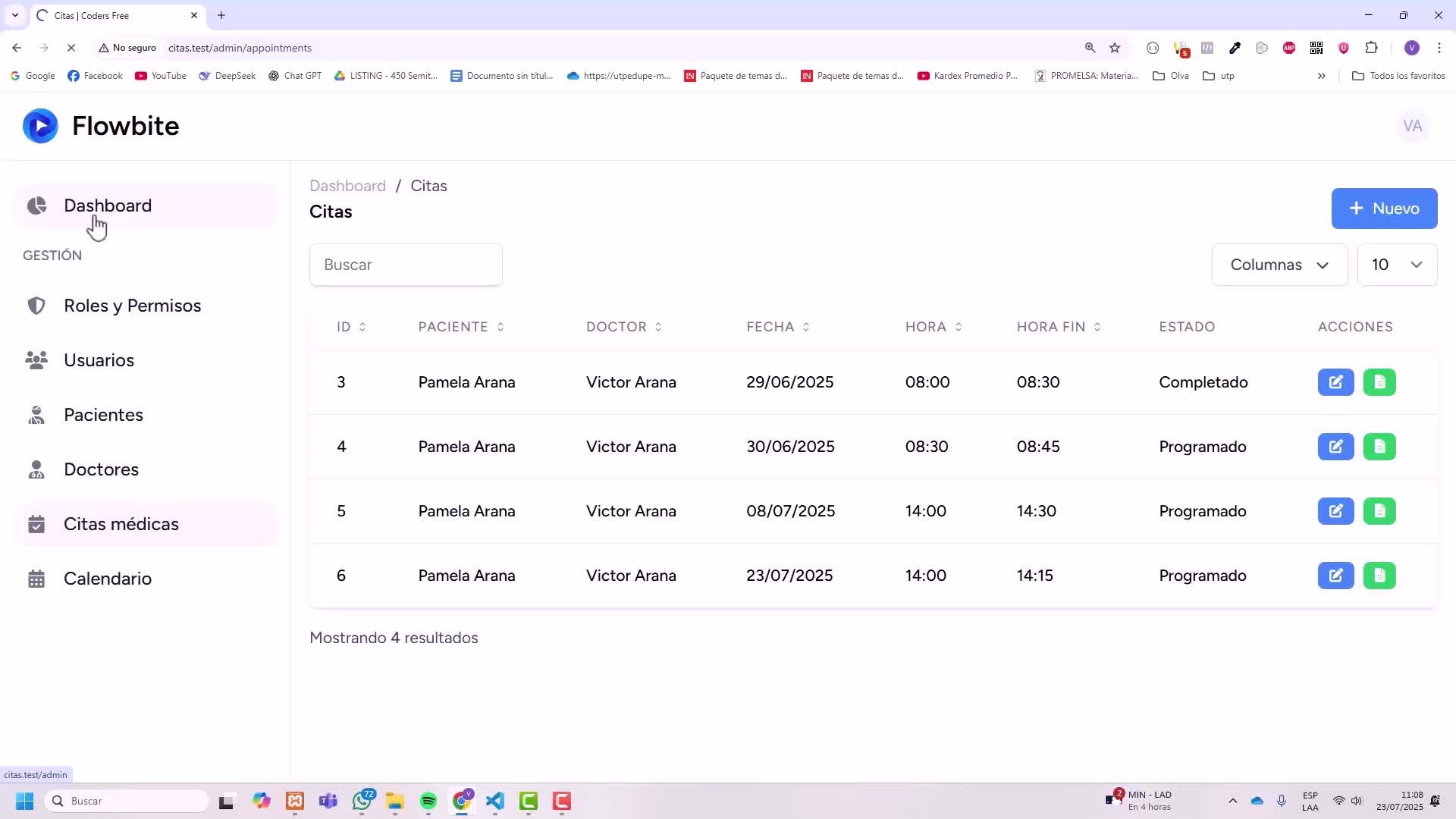This screenshot has width=1456, height=819.
Task: Sort table by PACIENTE column
Action: [461, 327]
